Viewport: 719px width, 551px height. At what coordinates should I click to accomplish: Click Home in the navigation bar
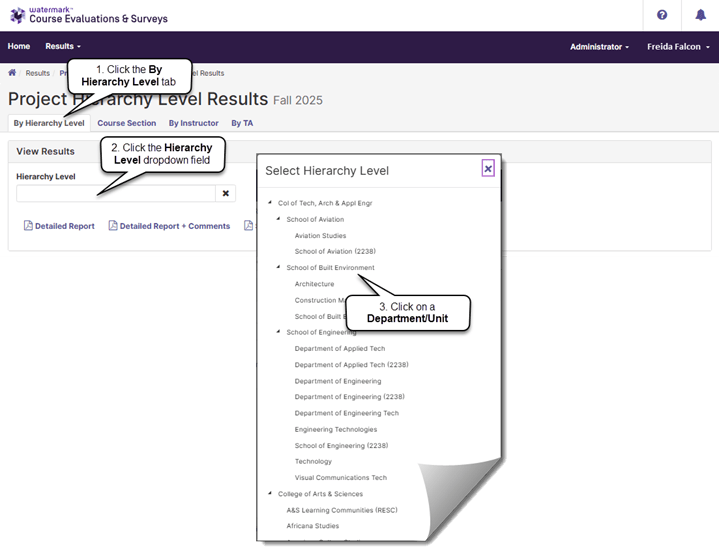click(x=19, y=46)
